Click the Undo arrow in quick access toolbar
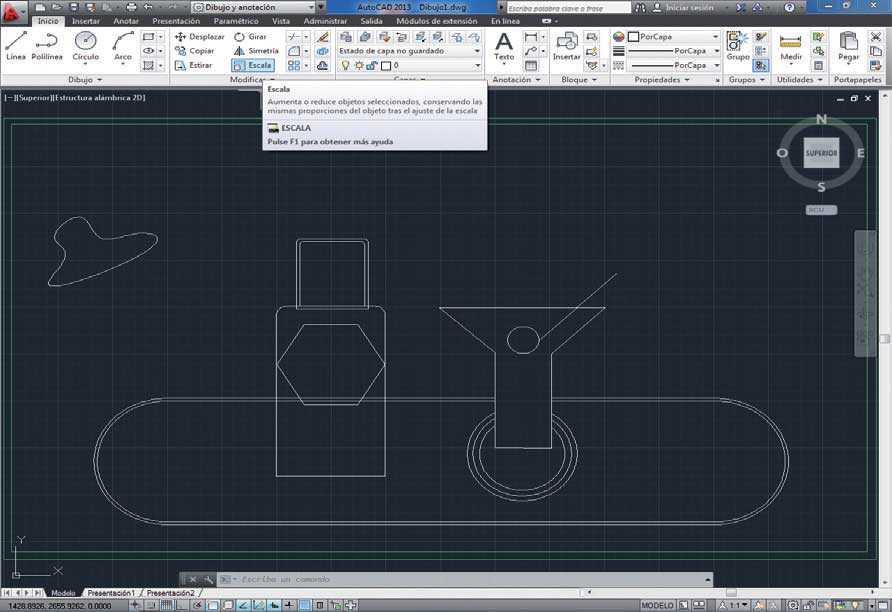The width and height of the screenshot is (892, 612). coord(149,7)
